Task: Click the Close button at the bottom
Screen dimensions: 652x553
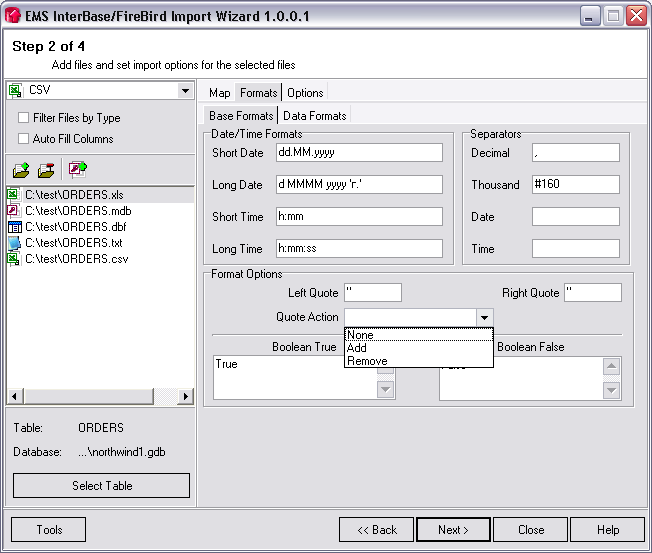Action: (x=531, y=530)
